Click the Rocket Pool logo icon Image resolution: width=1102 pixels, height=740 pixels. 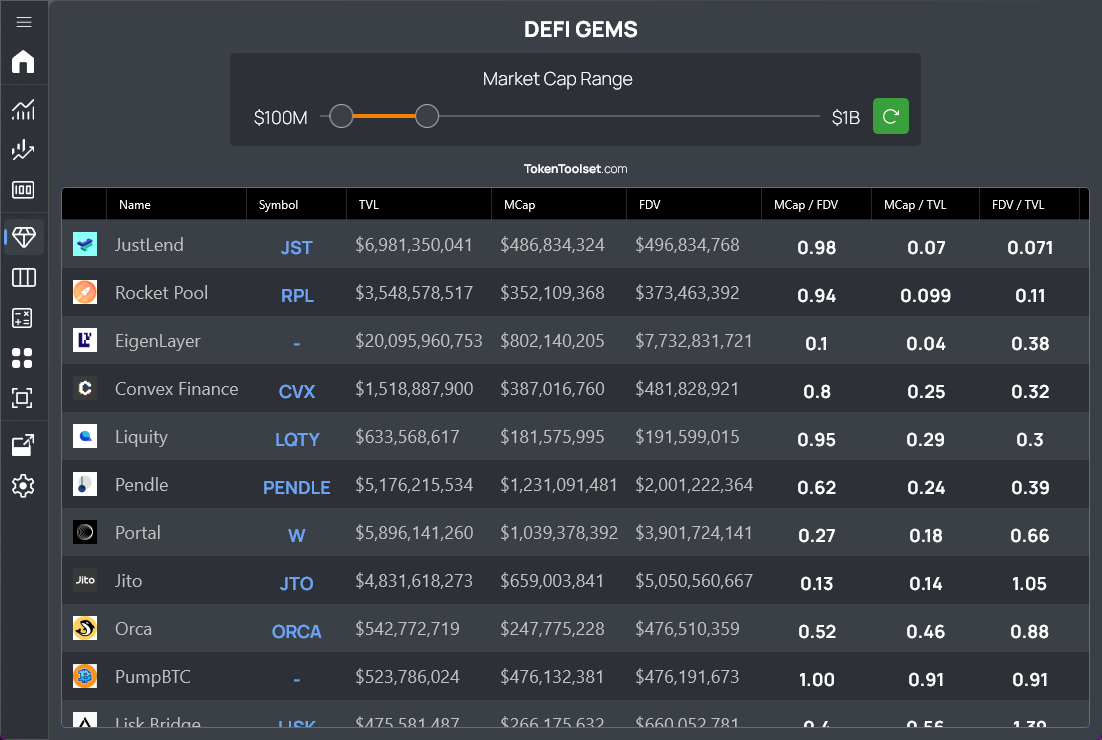pos(85,292)
